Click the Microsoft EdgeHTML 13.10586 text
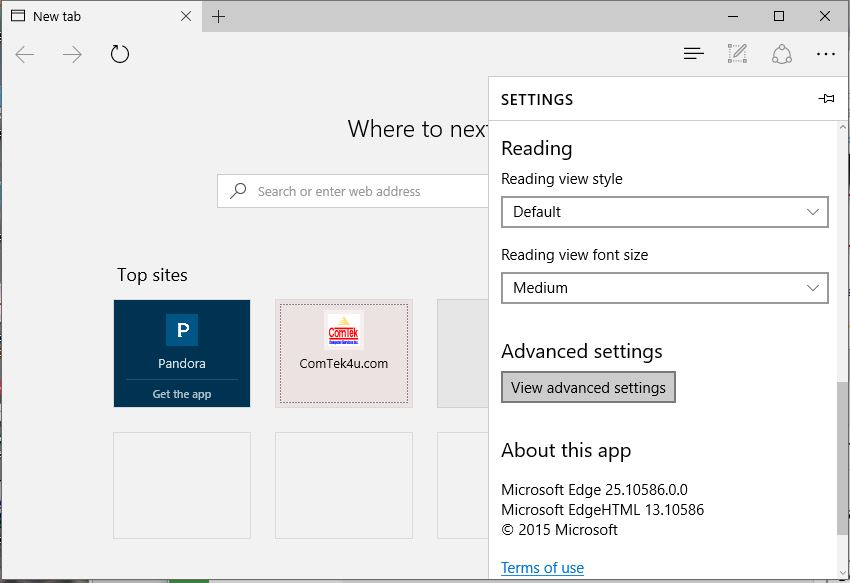The width and height of the screenshot is (850, 583). coord(602,510)
